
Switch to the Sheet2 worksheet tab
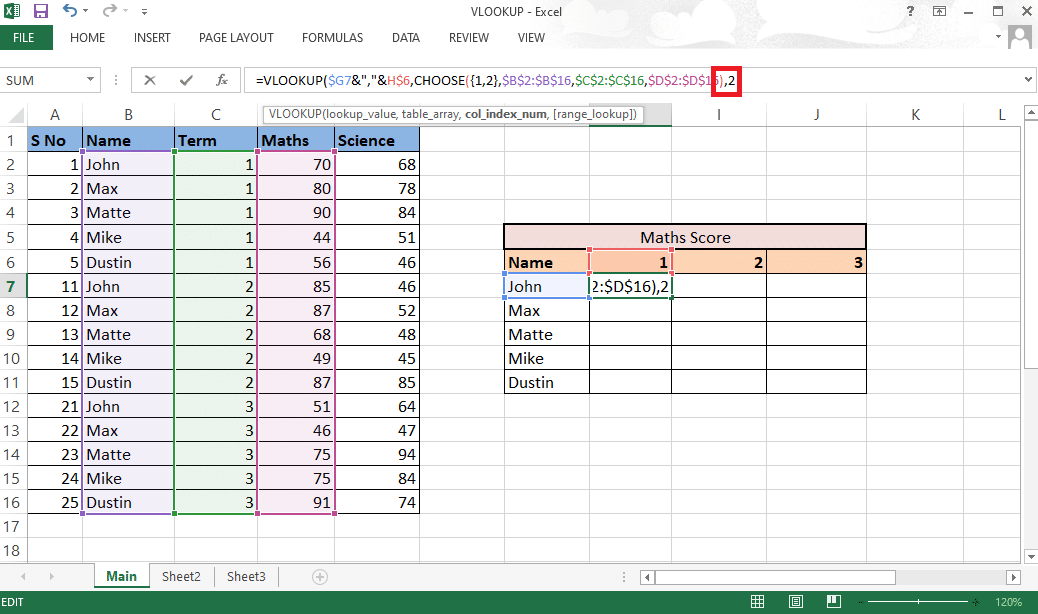tap(182, 577)
